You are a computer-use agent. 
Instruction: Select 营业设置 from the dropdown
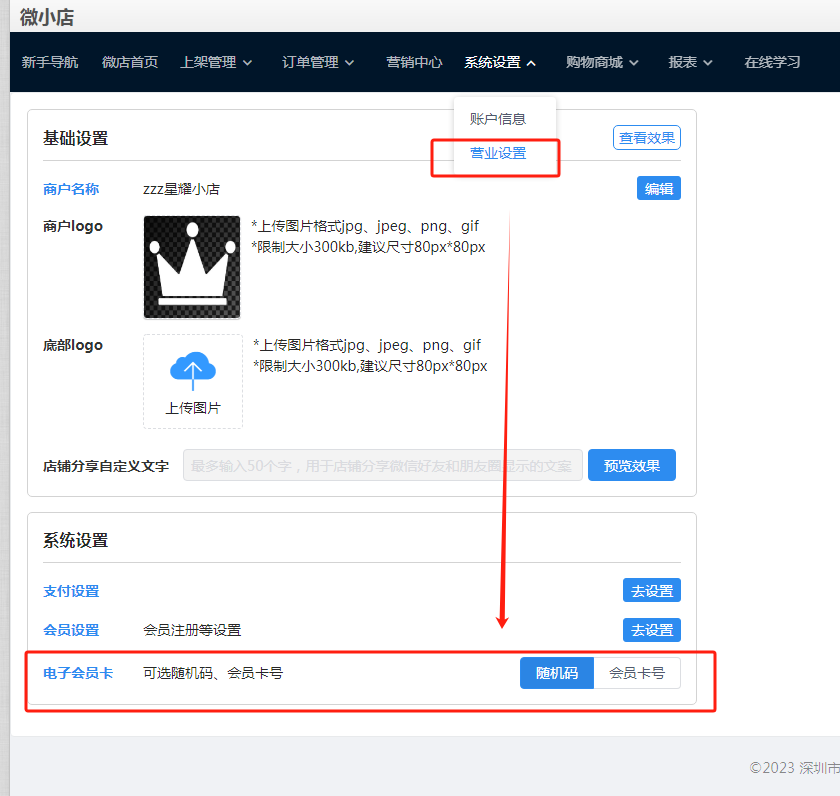498,153
